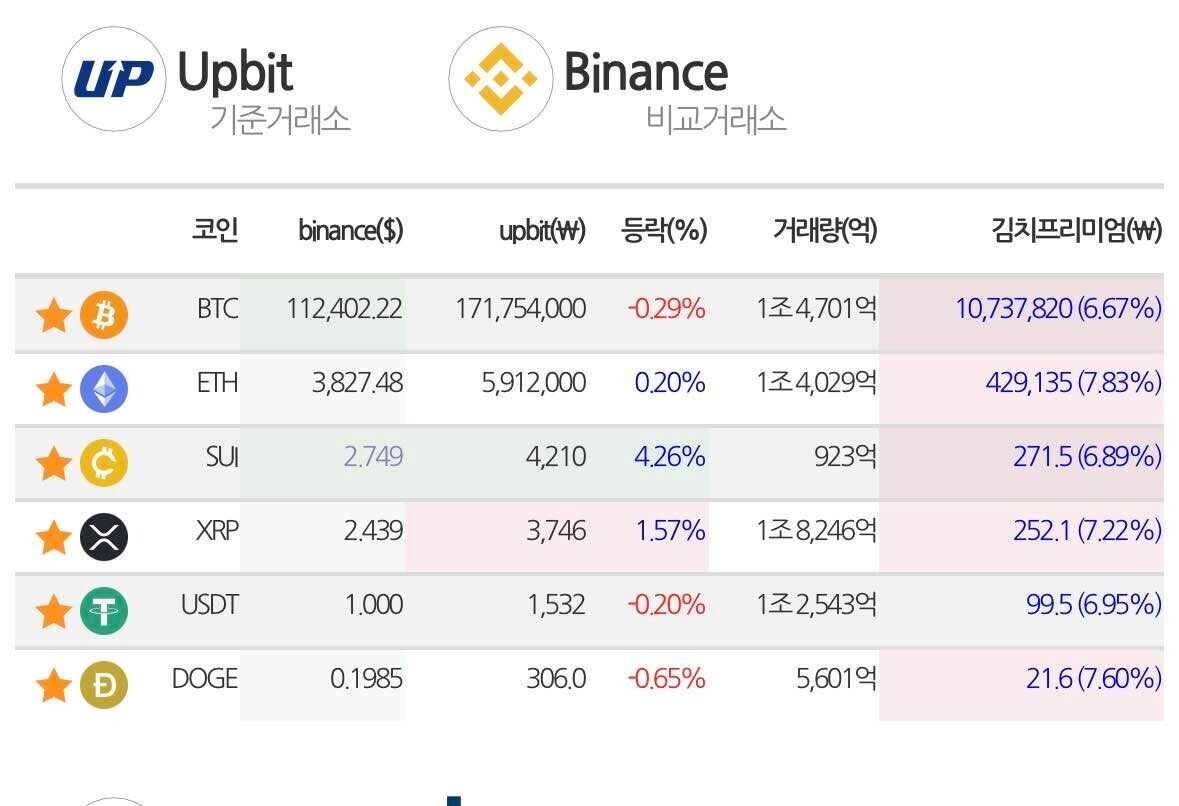
Task: Toggle the favorite star for BTC
Action: (53, 316)
